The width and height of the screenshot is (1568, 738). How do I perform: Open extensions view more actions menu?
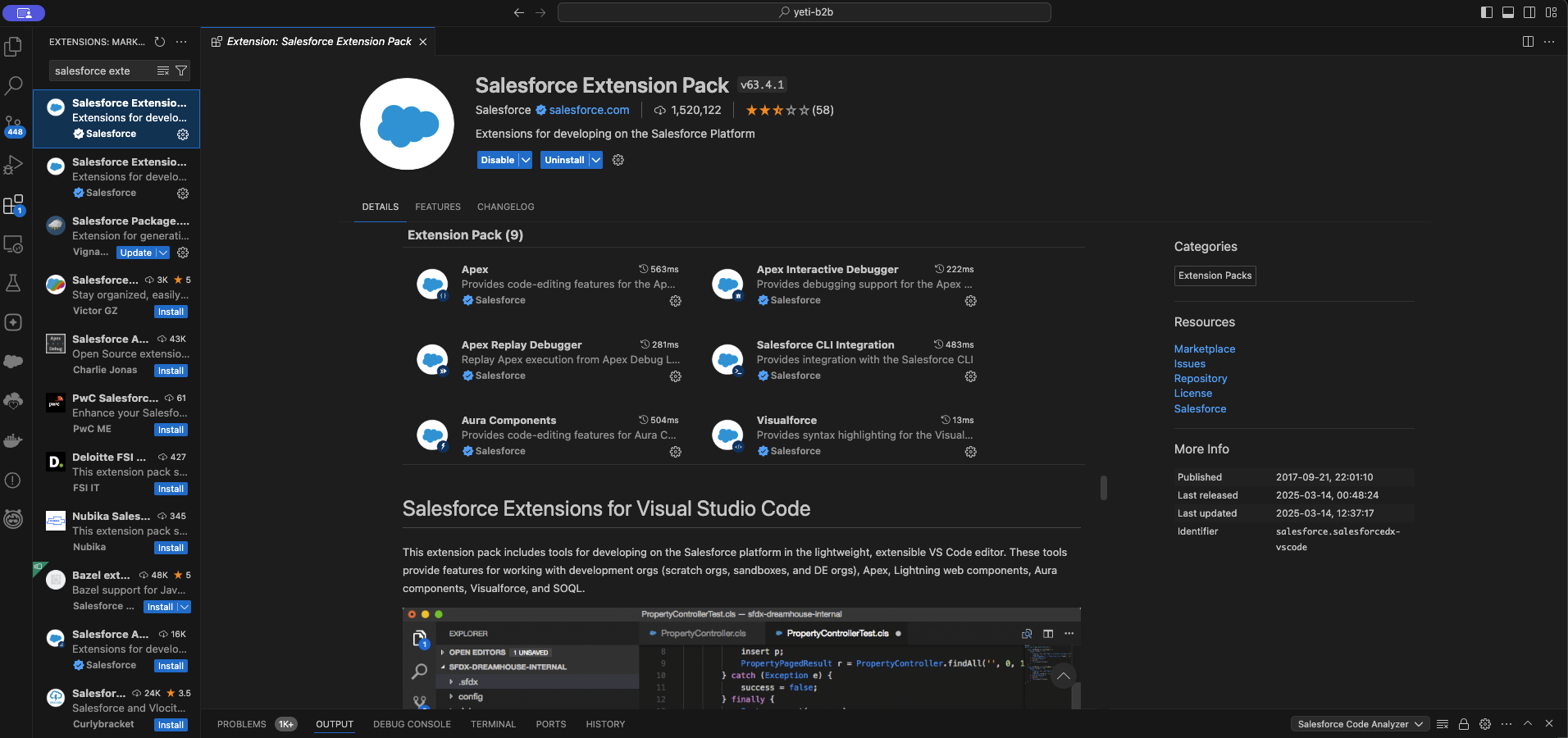coord(181,42)
